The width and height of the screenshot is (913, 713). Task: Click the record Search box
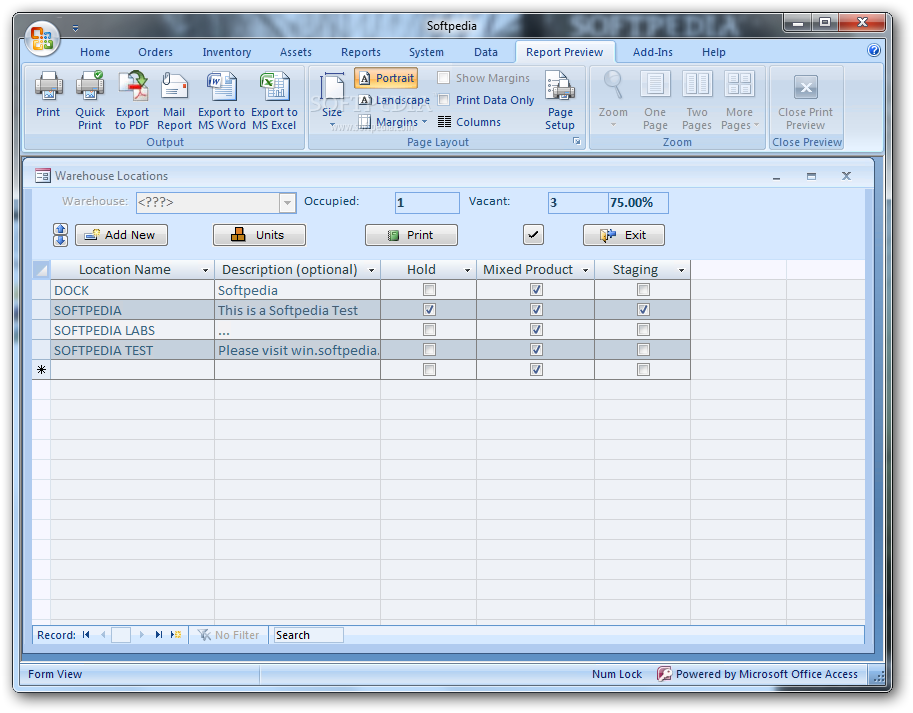[309, 635]
